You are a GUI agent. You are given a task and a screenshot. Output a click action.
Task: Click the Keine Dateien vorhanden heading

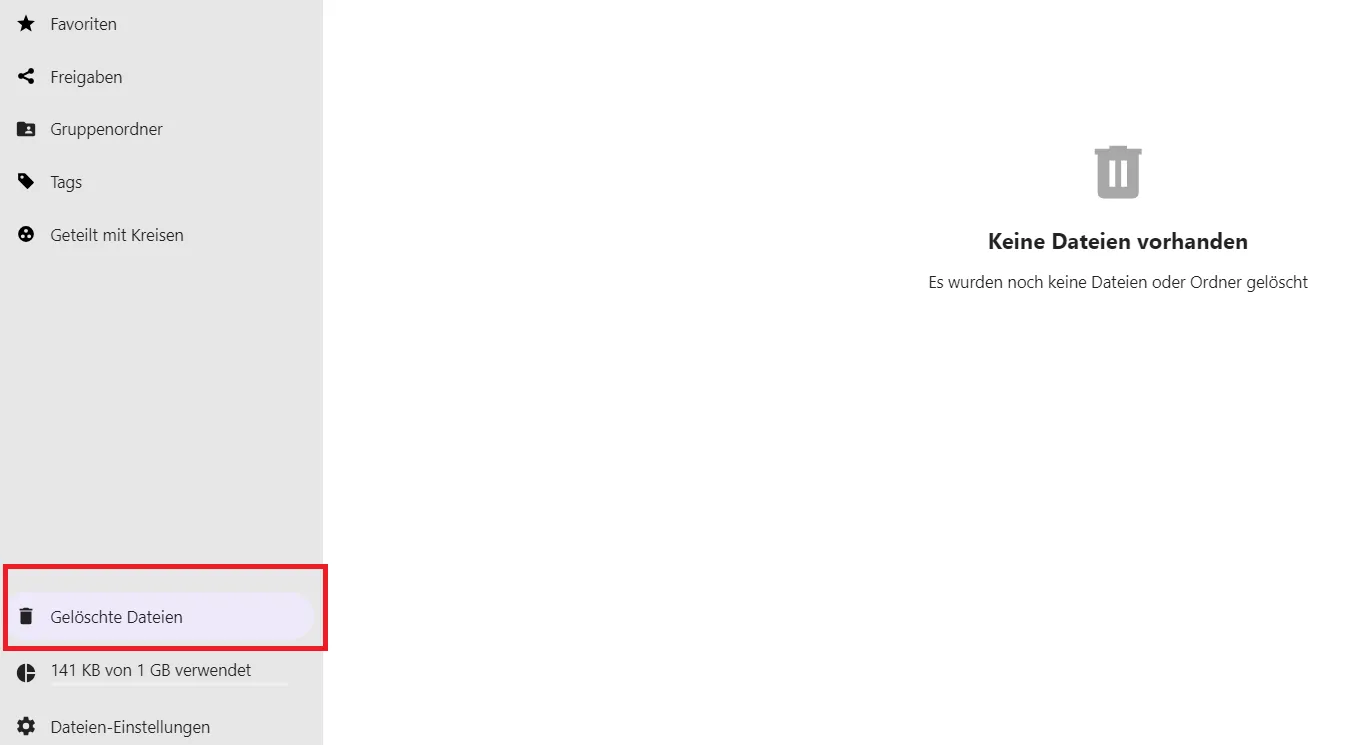pos(1118,241)
